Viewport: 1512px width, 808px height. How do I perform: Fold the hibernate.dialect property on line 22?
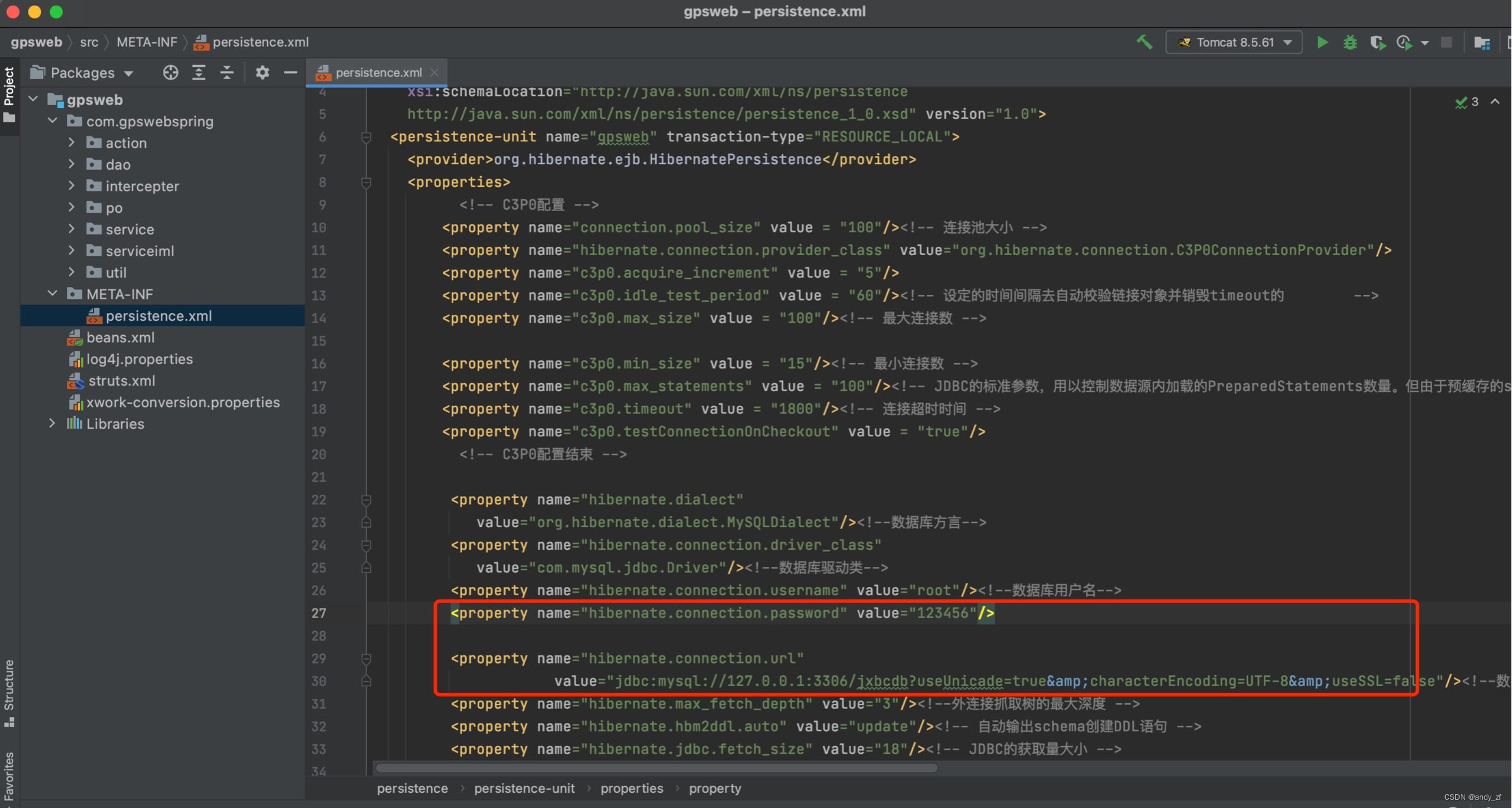366,500
